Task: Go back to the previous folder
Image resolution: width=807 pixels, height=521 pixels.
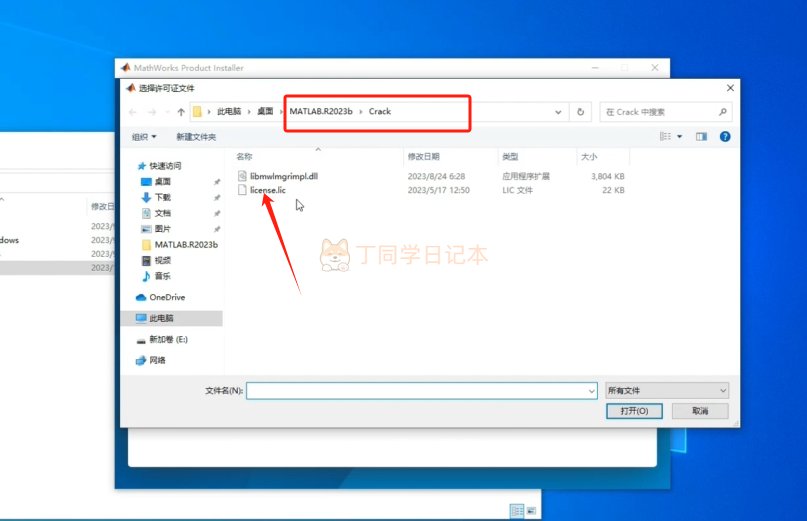Action: pyautogui.click(x=133, y=112)
